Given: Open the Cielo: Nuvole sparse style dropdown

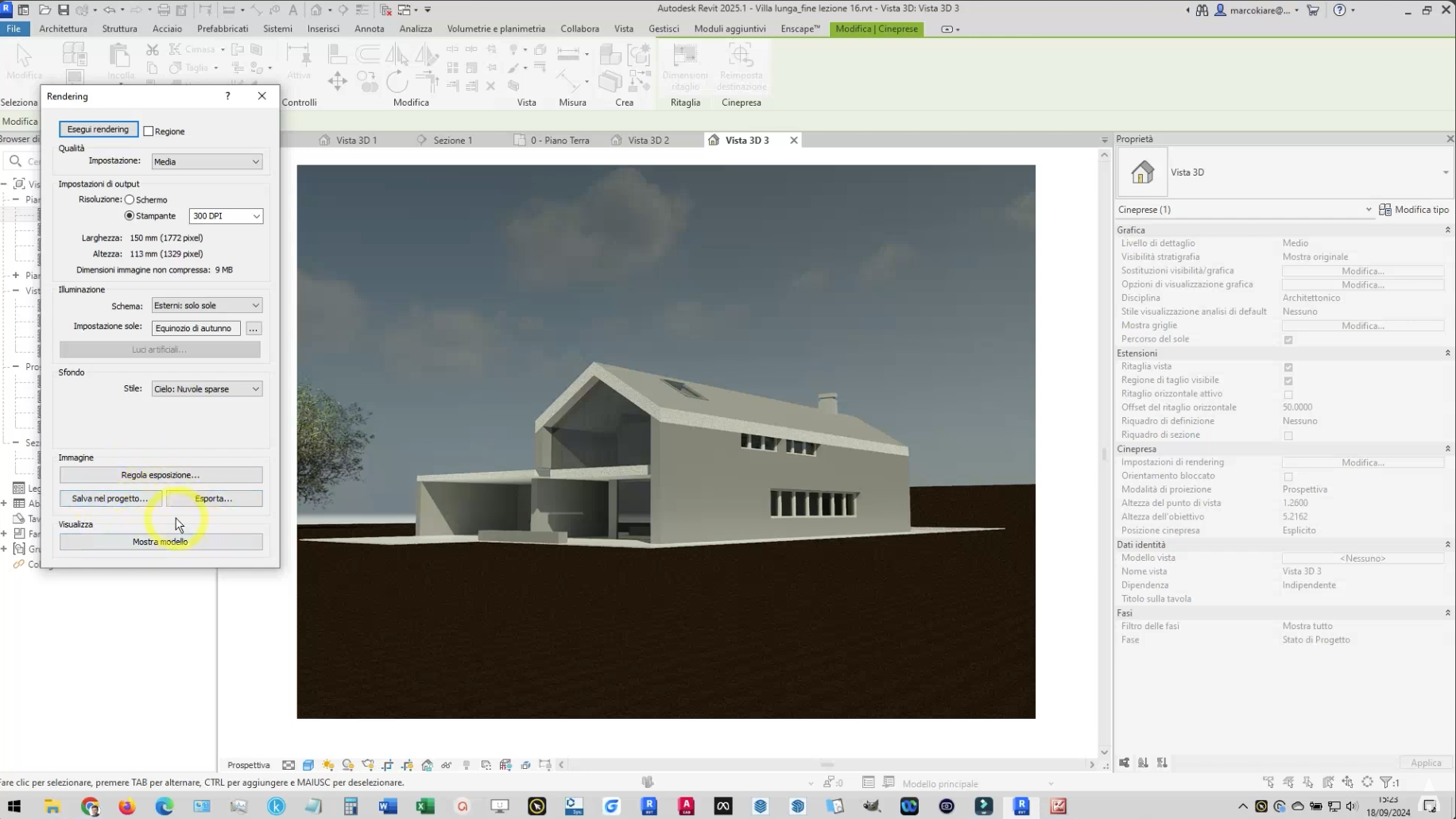Looking at the screenshot, I should [207, 389].
